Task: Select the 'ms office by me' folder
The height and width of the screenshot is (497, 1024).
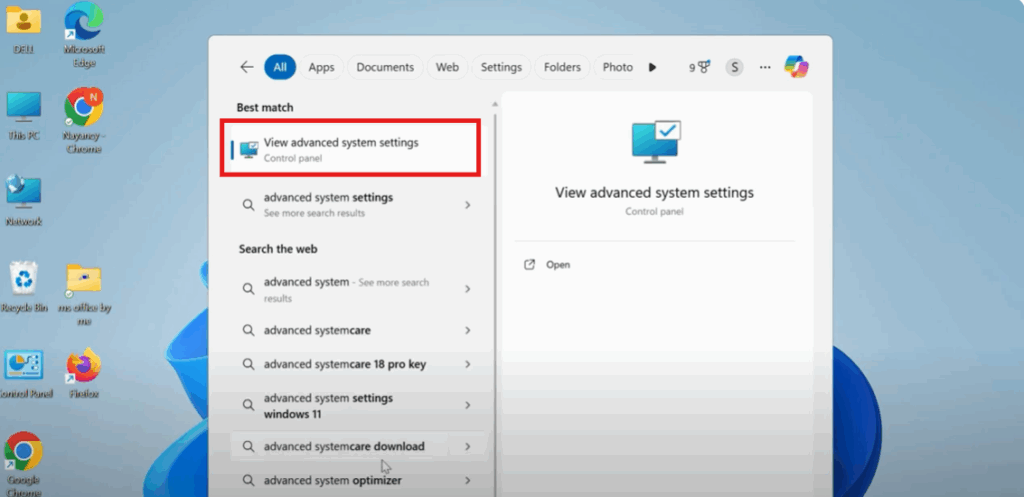Action: click(x=84, y=294)
